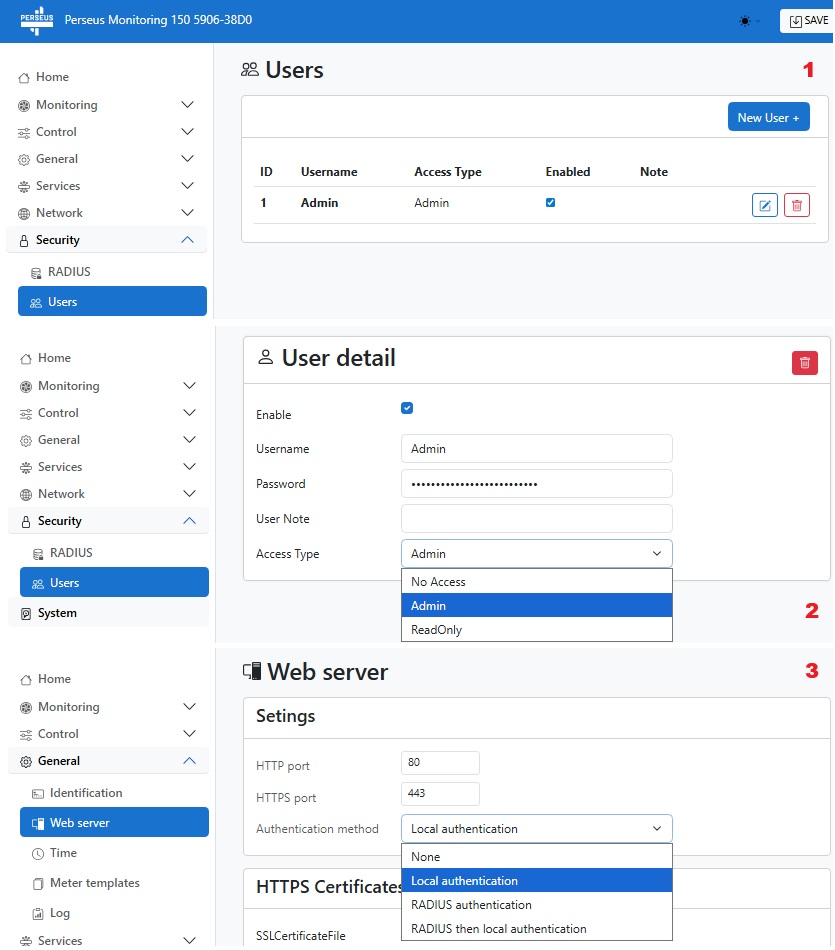The image size is (835, 950).
Task: Open the Log page in the sidebar
Action: (x=60, y=913)
